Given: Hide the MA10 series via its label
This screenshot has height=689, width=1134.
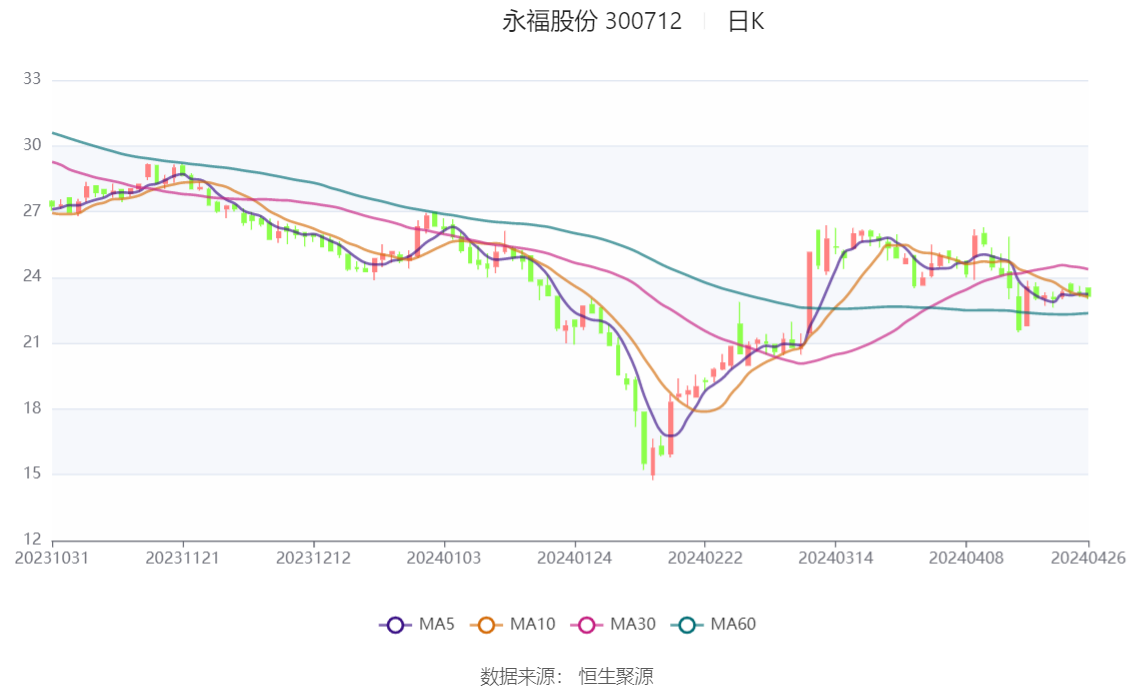Looking at the screenshot, I should coord(532,625).
